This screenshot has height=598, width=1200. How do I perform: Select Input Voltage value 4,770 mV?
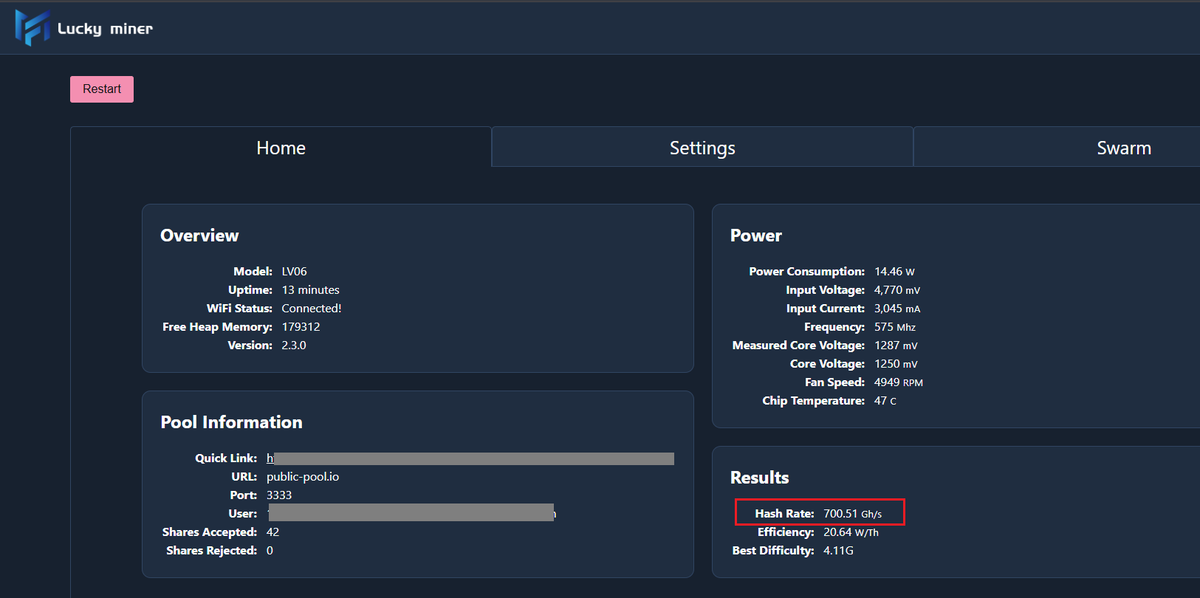click(897, 290)
